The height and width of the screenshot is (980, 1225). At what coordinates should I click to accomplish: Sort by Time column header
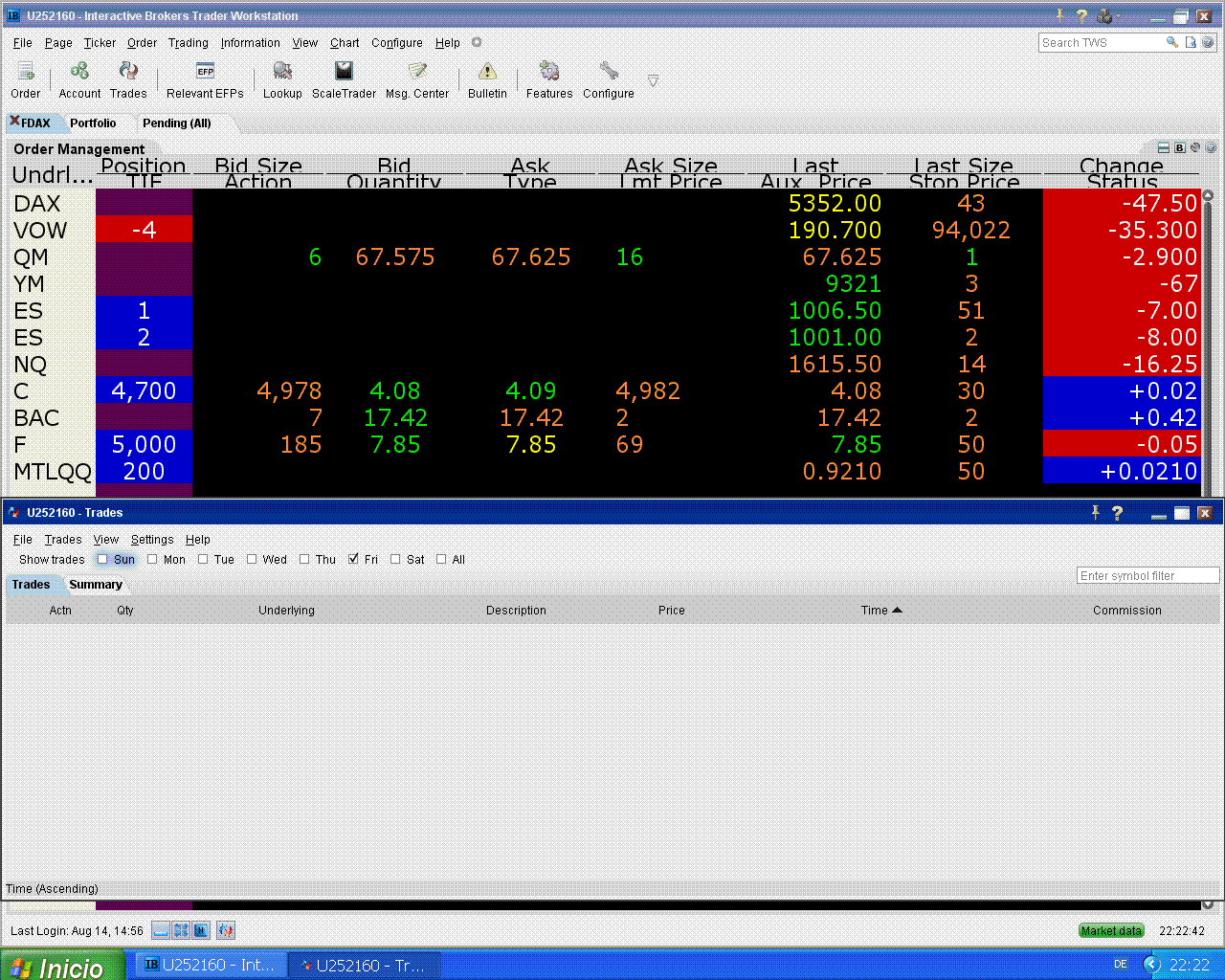point(881,610)
